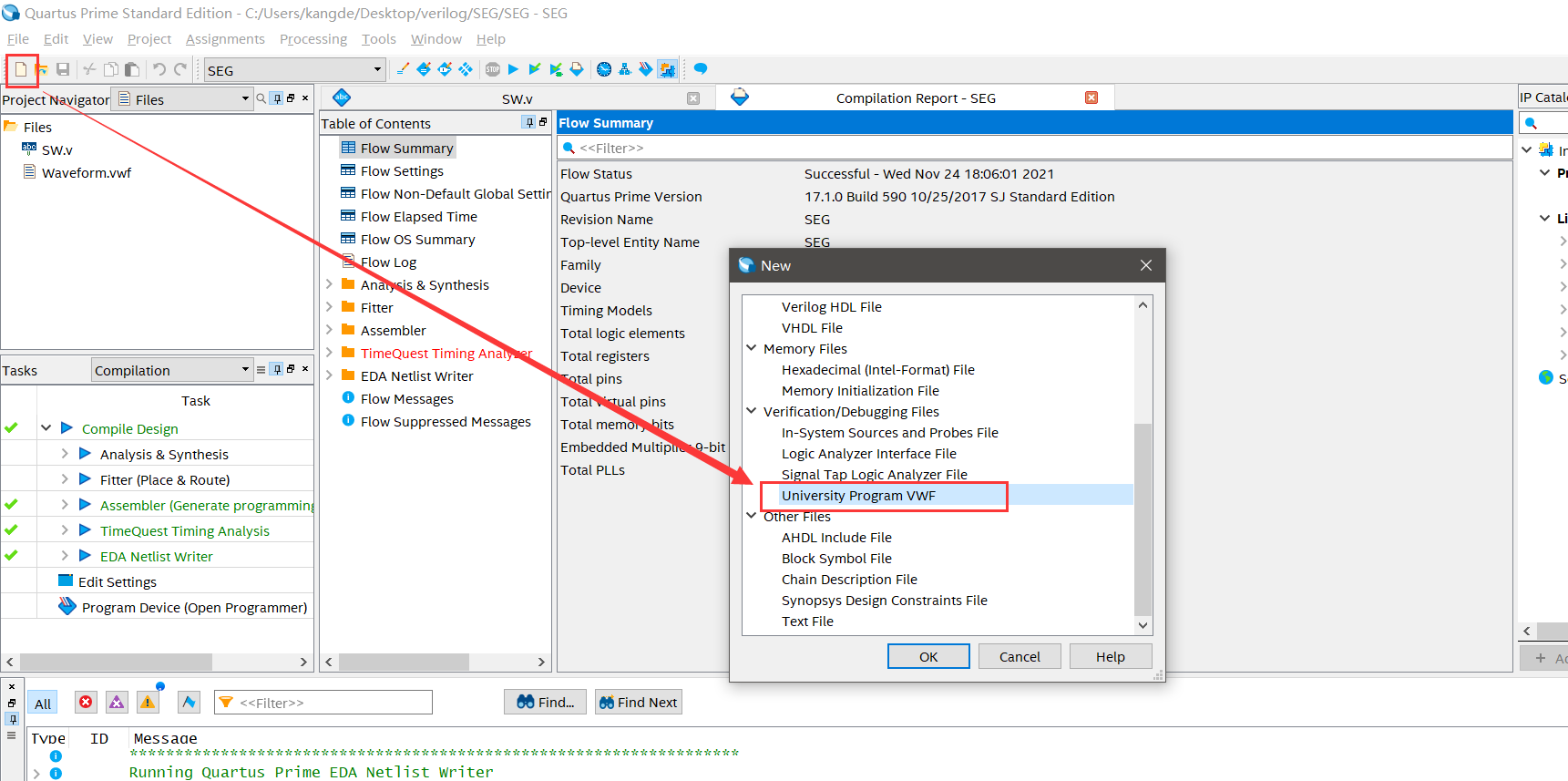This screenshot has height=781, width=1568.
Task: Click the blue speech bubble help icon
Action: tap(701, 69)
